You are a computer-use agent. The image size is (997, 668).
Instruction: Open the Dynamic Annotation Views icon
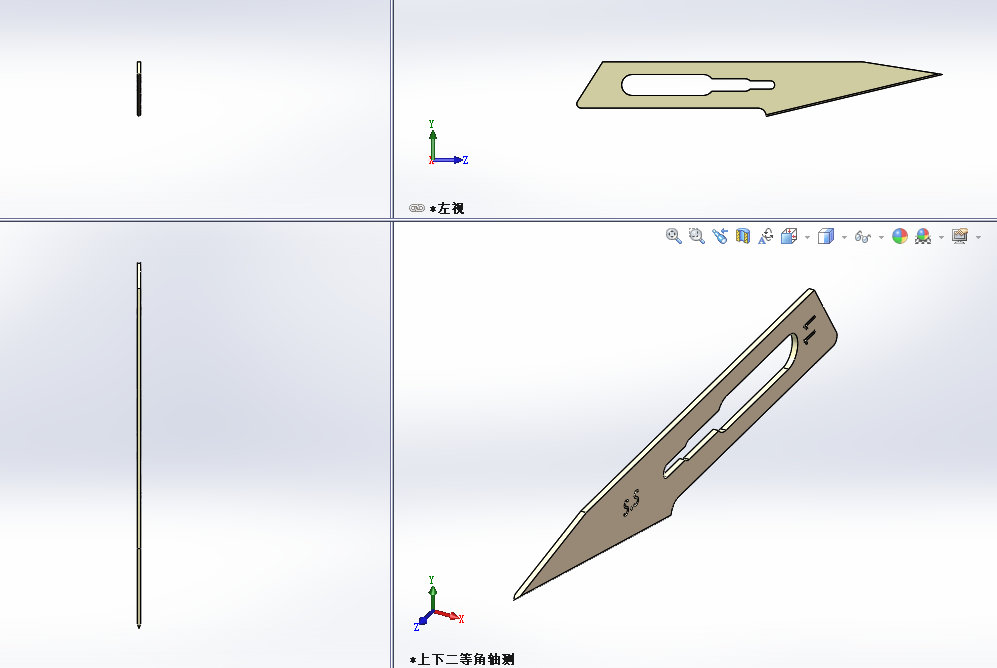(x=766, y=236)
